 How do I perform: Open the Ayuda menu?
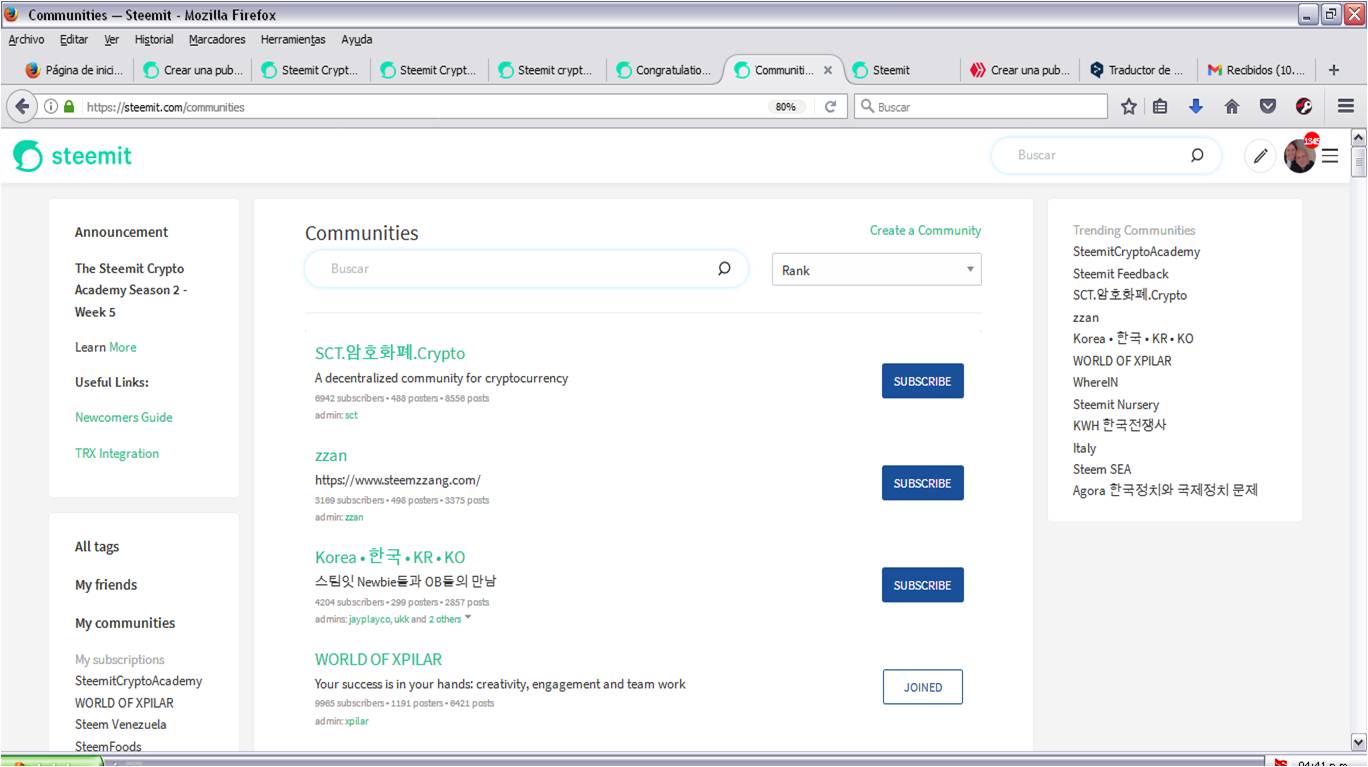coord(357,40)
